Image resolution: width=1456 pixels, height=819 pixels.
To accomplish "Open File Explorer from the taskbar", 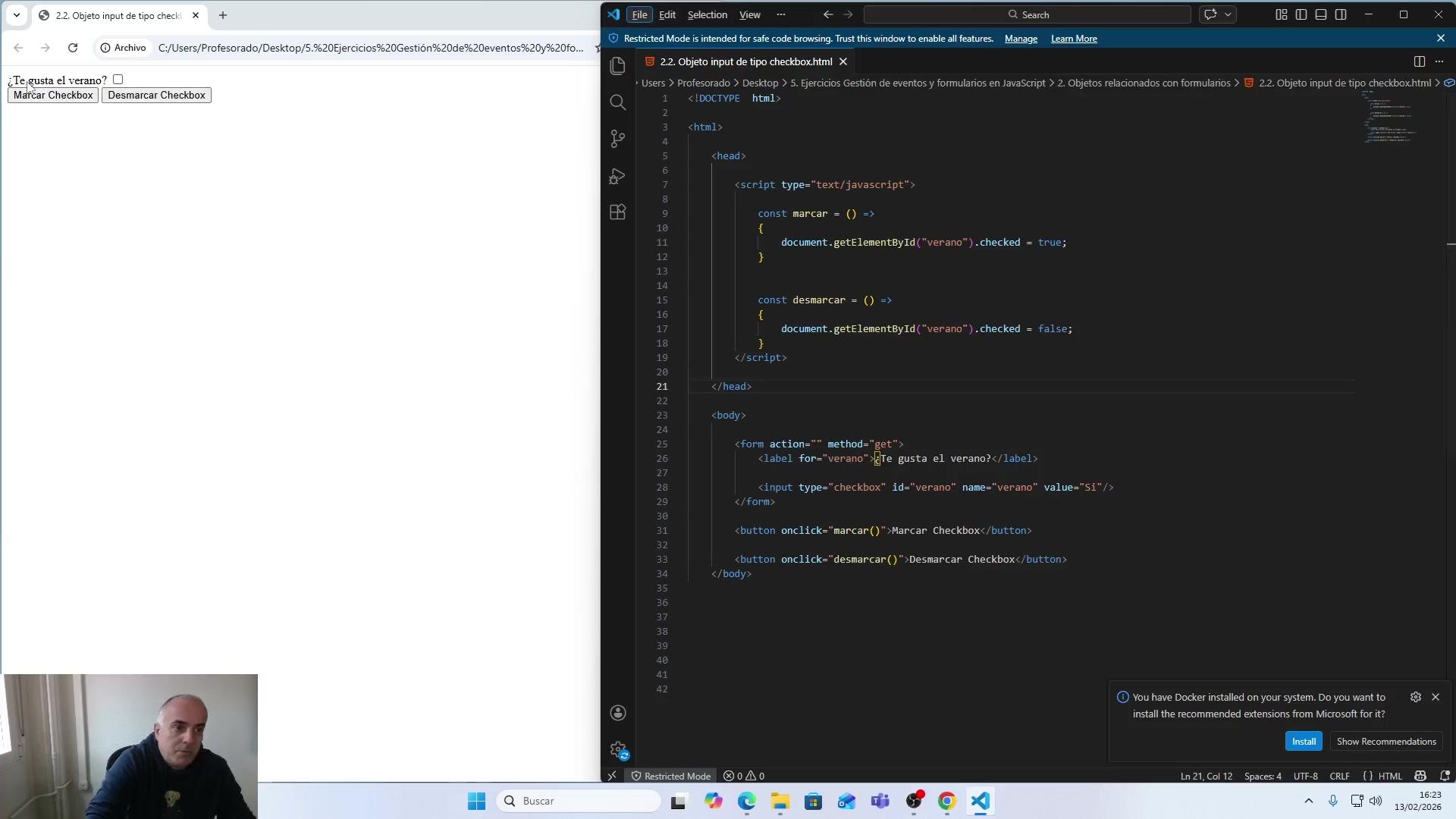I will click(780, 801).
